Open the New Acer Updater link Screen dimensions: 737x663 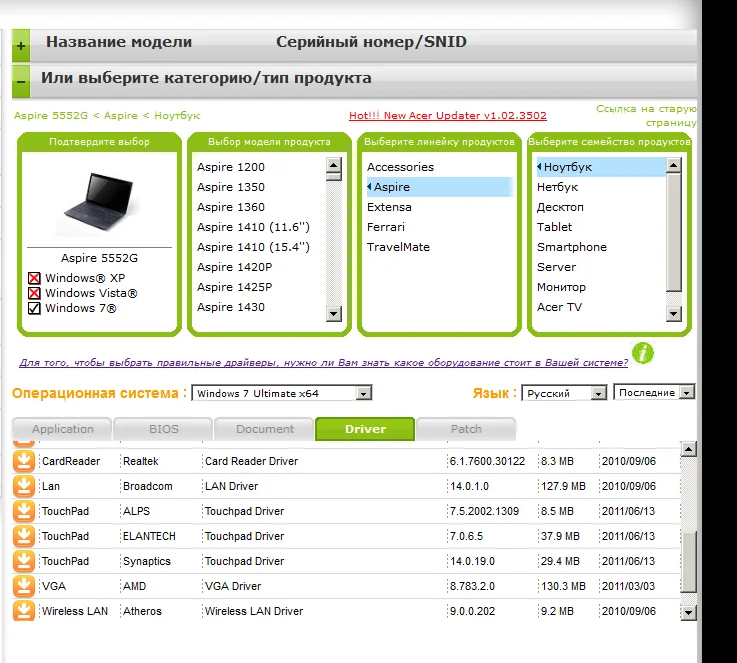pos(447,116)
